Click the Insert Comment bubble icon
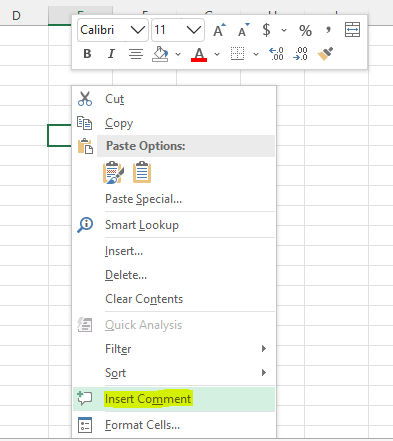Image resolution: width=393 pixels, height=441 pixels. [x=85, y=399]
